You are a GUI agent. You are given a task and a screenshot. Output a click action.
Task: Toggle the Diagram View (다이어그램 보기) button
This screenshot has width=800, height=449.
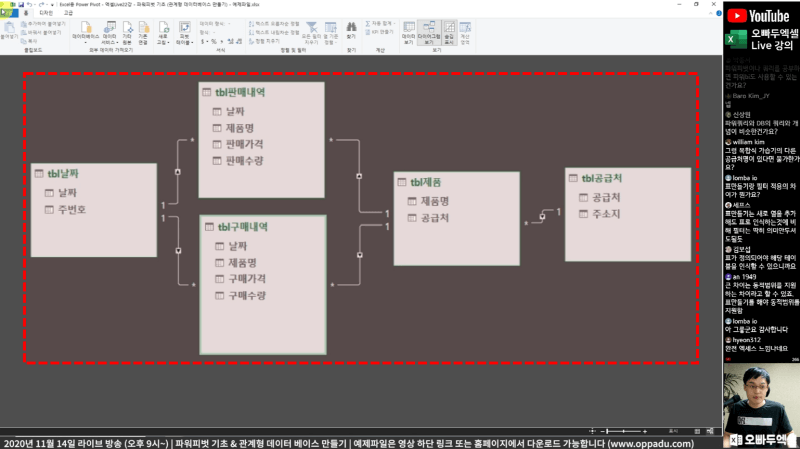(x=429, y=33)
